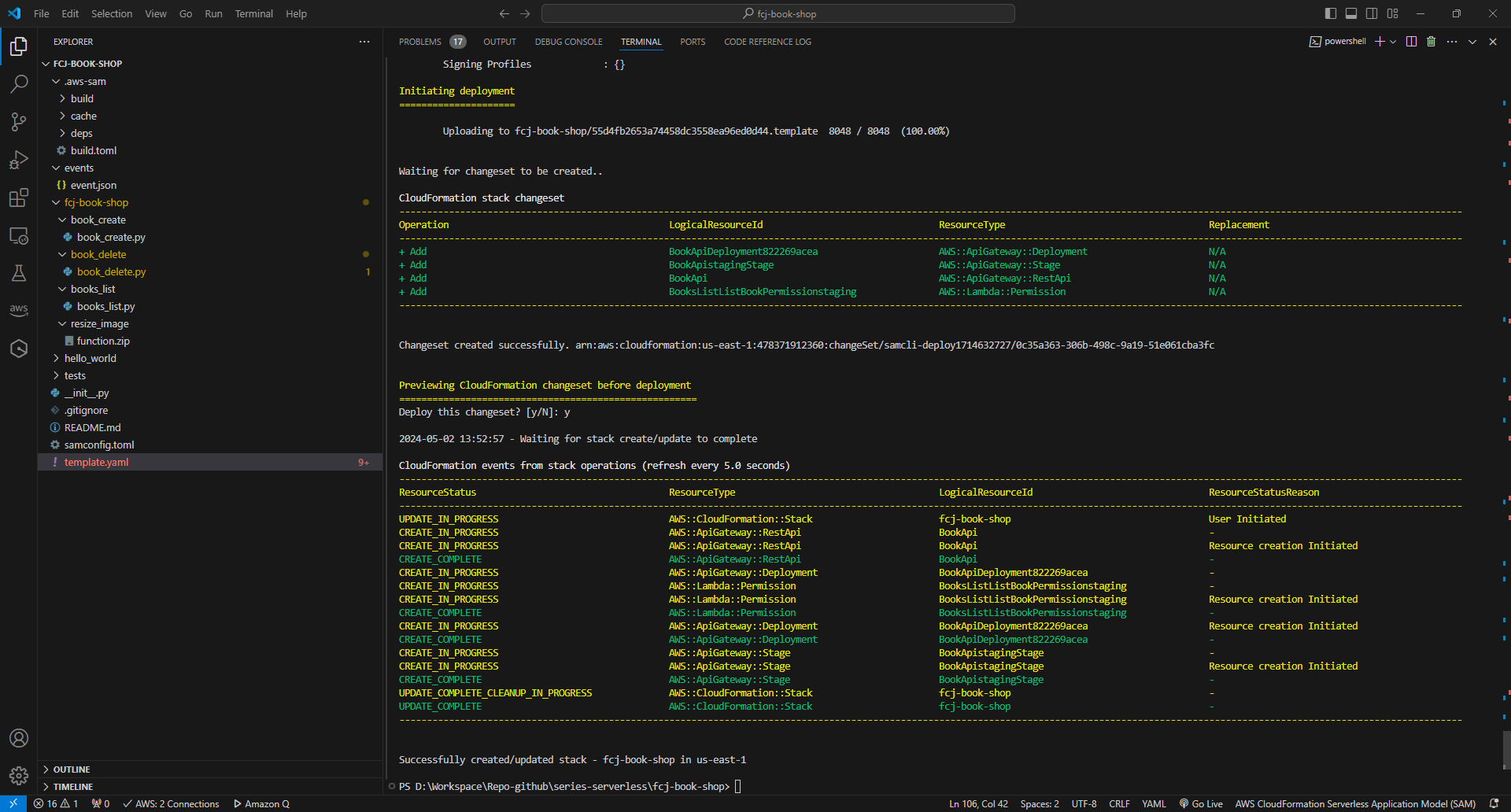1511x812 pixels.
Task: Open the new terminal launch profile dropdown
Action: 1393,42
